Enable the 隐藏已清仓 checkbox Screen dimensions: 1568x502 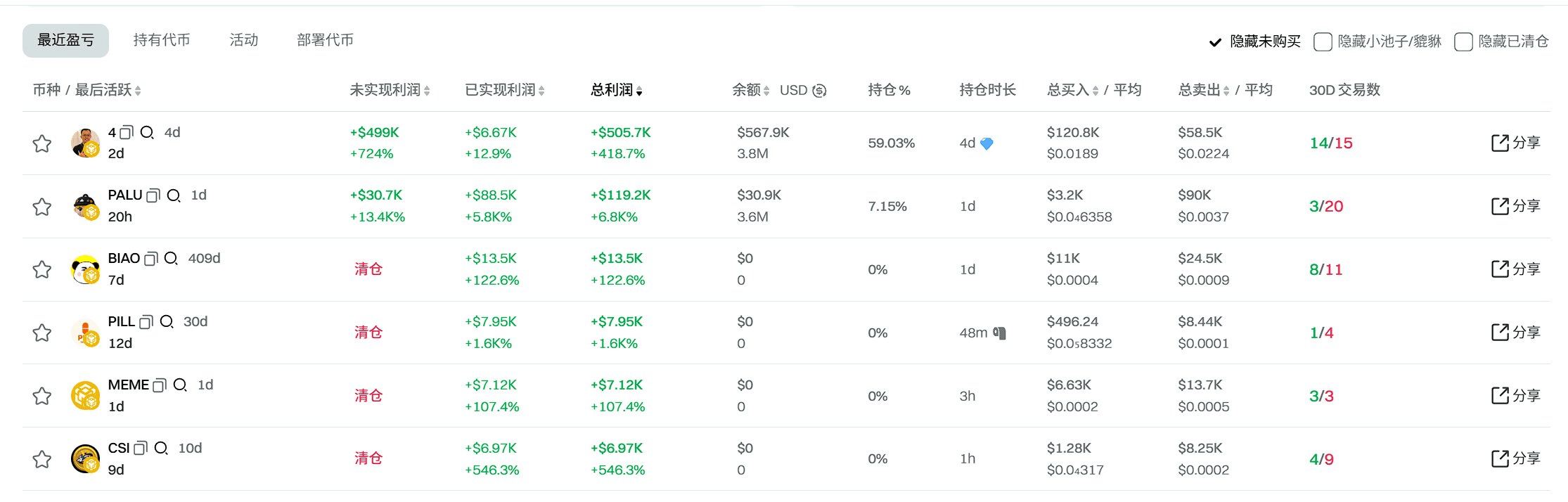pos(1463,42)
